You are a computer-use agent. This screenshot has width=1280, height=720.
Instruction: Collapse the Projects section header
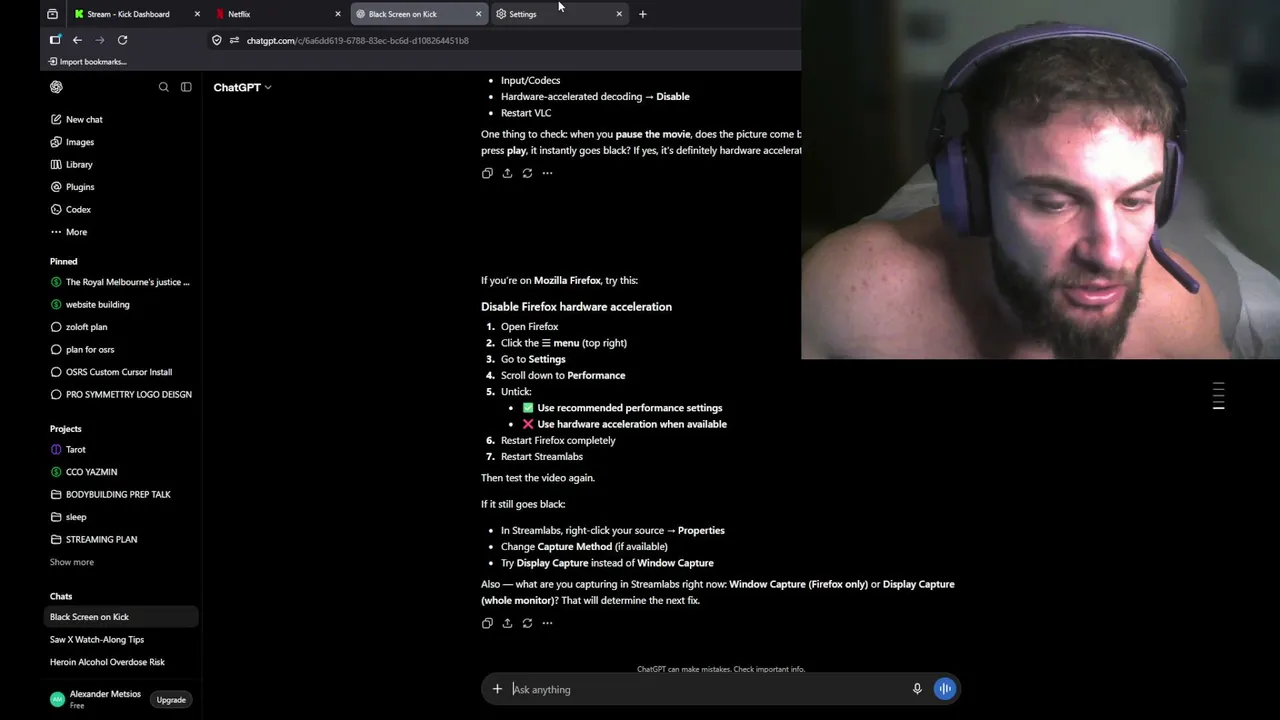[x=66, y=429]
